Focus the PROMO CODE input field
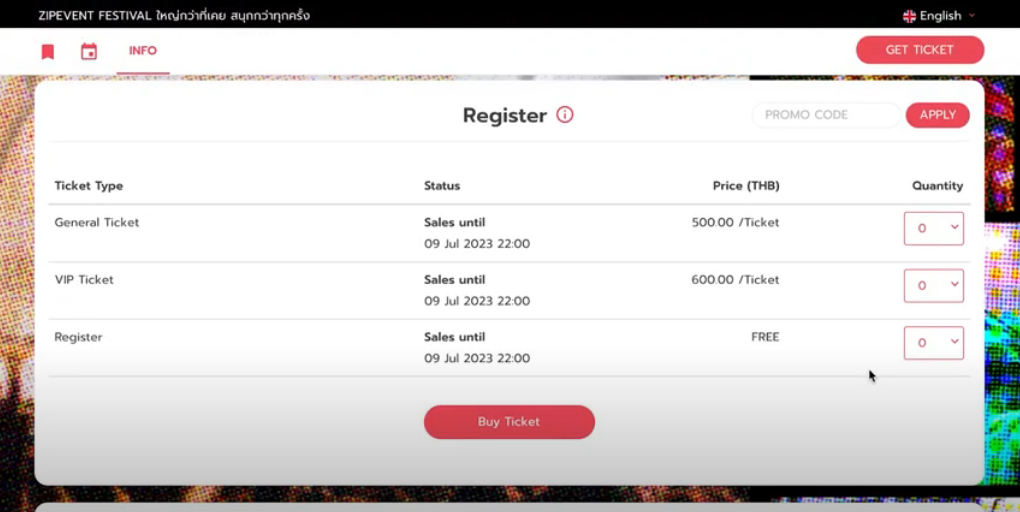 coord(825,115)
